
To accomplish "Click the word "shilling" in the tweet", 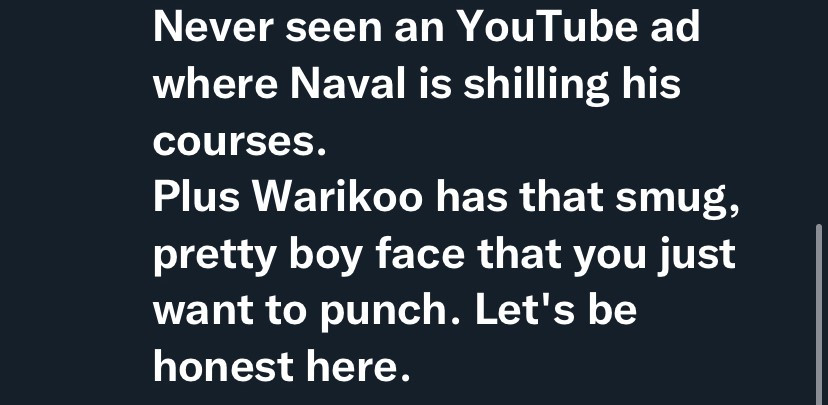I will pos(536,87).
